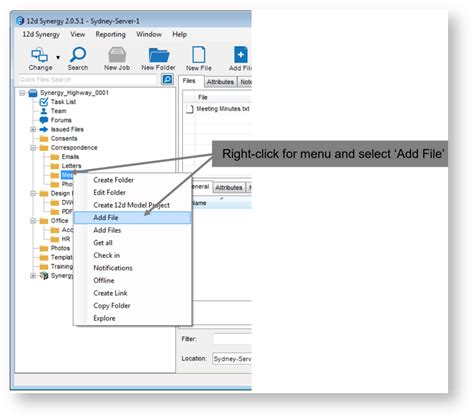Select the Synergy_Highway_0001 job icon

[33, 93]
